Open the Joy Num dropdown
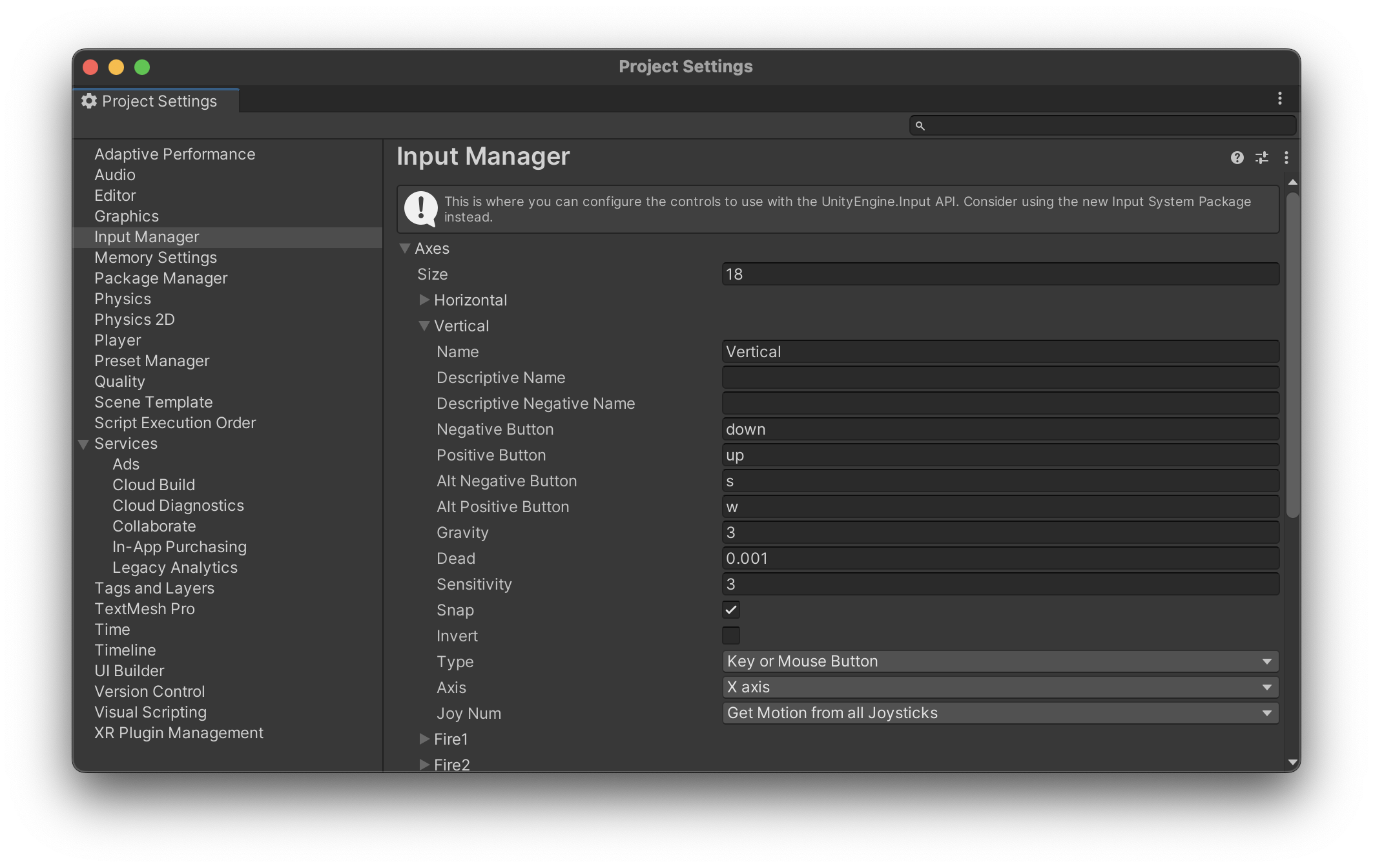The image size is (1373, 868). 1000,713
